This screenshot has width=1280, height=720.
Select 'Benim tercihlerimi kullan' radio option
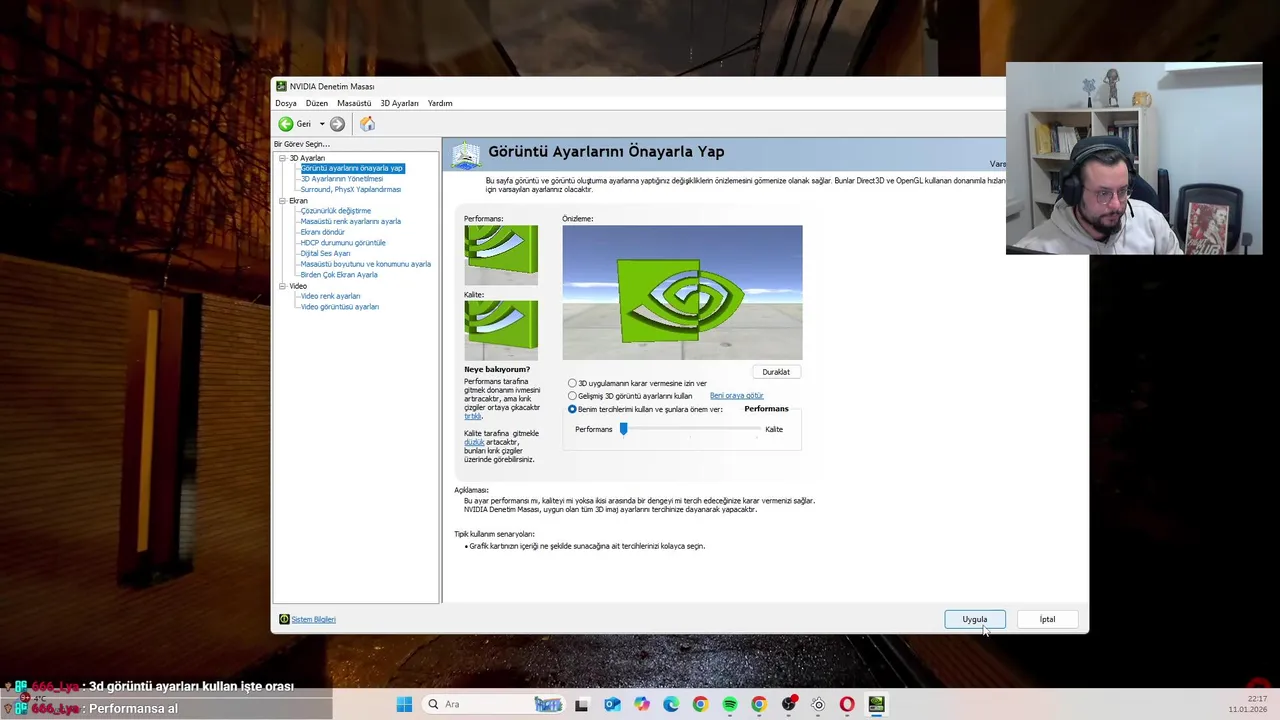[572, 409]
